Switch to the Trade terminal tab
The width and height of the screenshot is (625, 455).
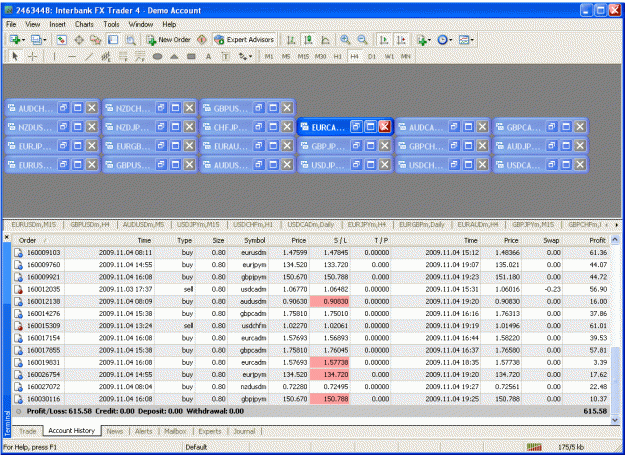28,431
